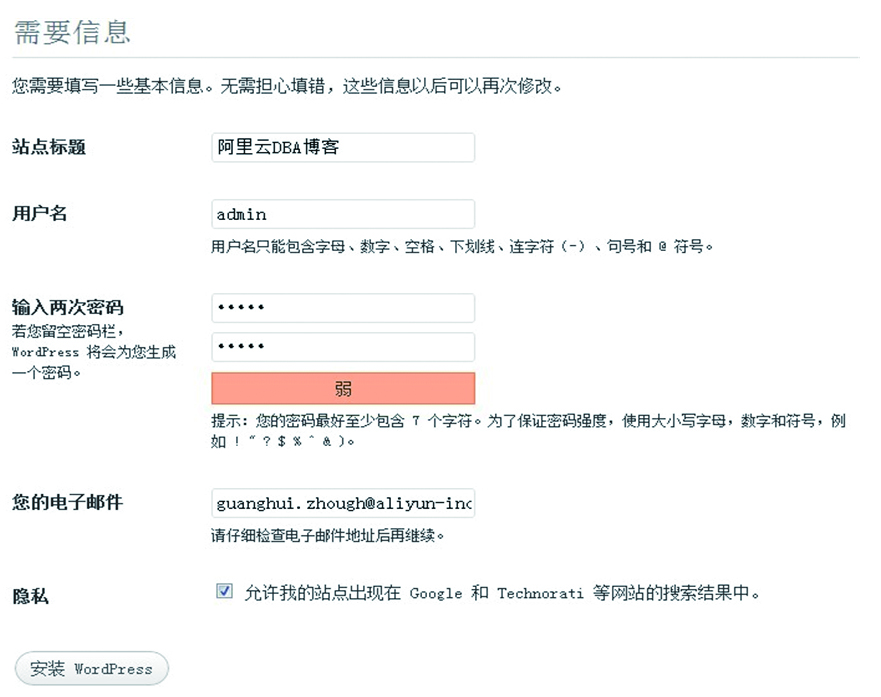Uncheck the search engine visibility checkbox

[x=224, y=591]
